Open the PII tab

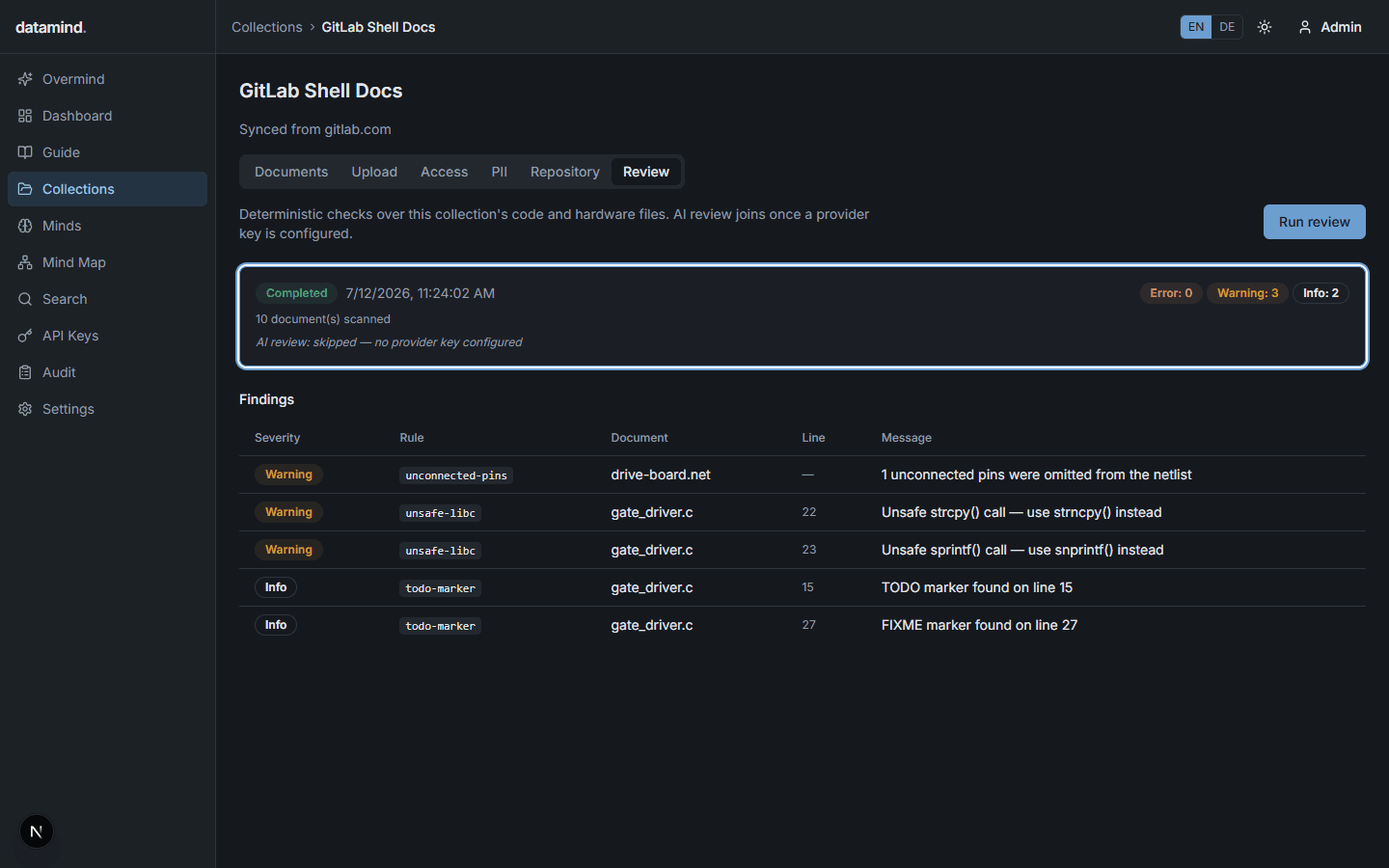499,172
